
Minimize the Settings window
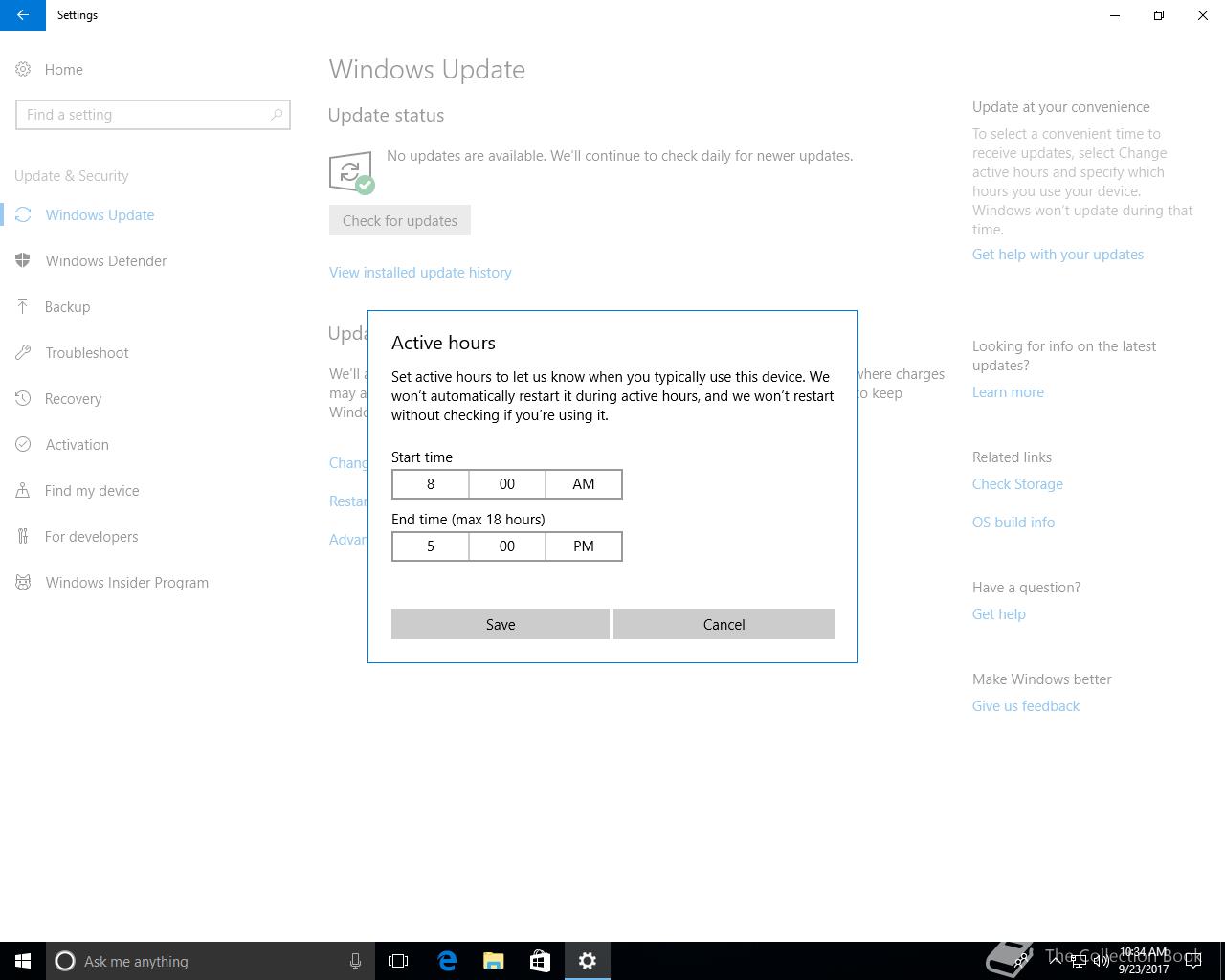1115,15
